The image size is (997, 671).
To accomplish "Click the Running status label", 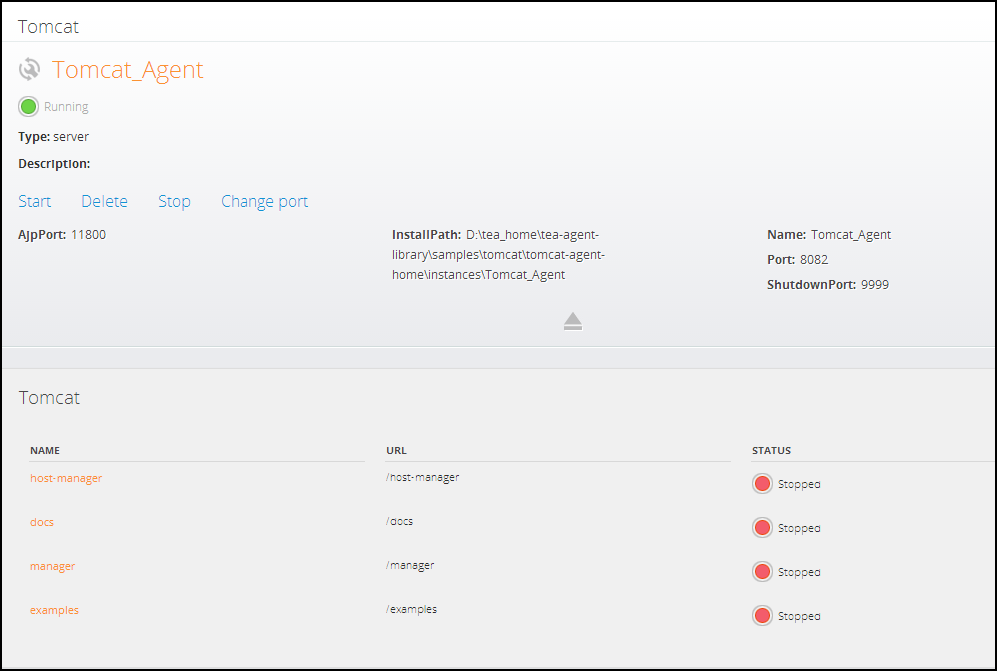I will tap(66, 107).
